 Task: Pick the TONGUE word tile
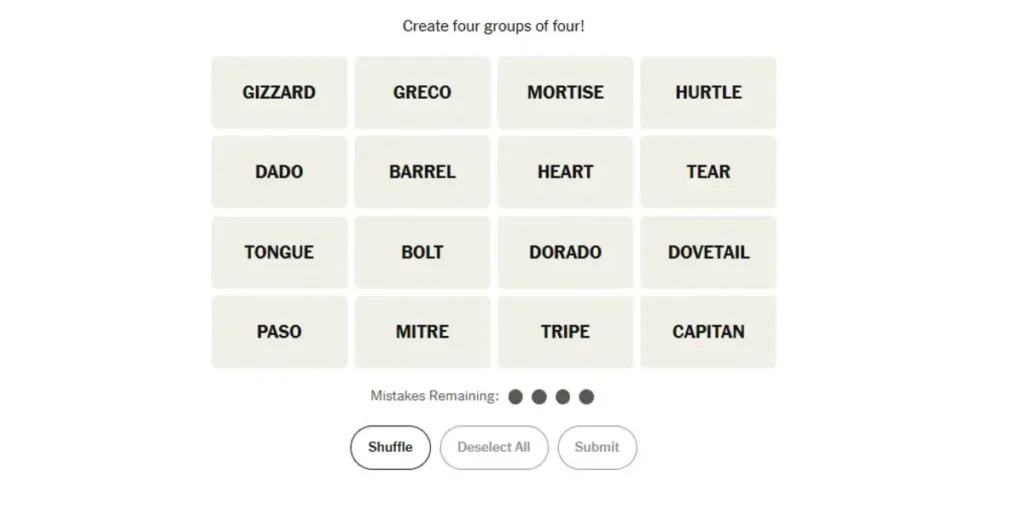click(x=279, y=252)
